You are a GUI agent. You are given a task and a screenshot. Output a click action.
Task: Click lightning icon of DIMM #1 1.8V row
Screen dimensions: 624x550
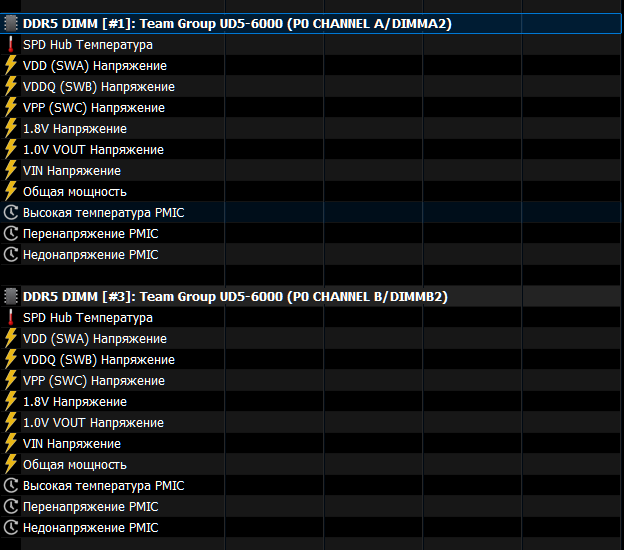11,129
